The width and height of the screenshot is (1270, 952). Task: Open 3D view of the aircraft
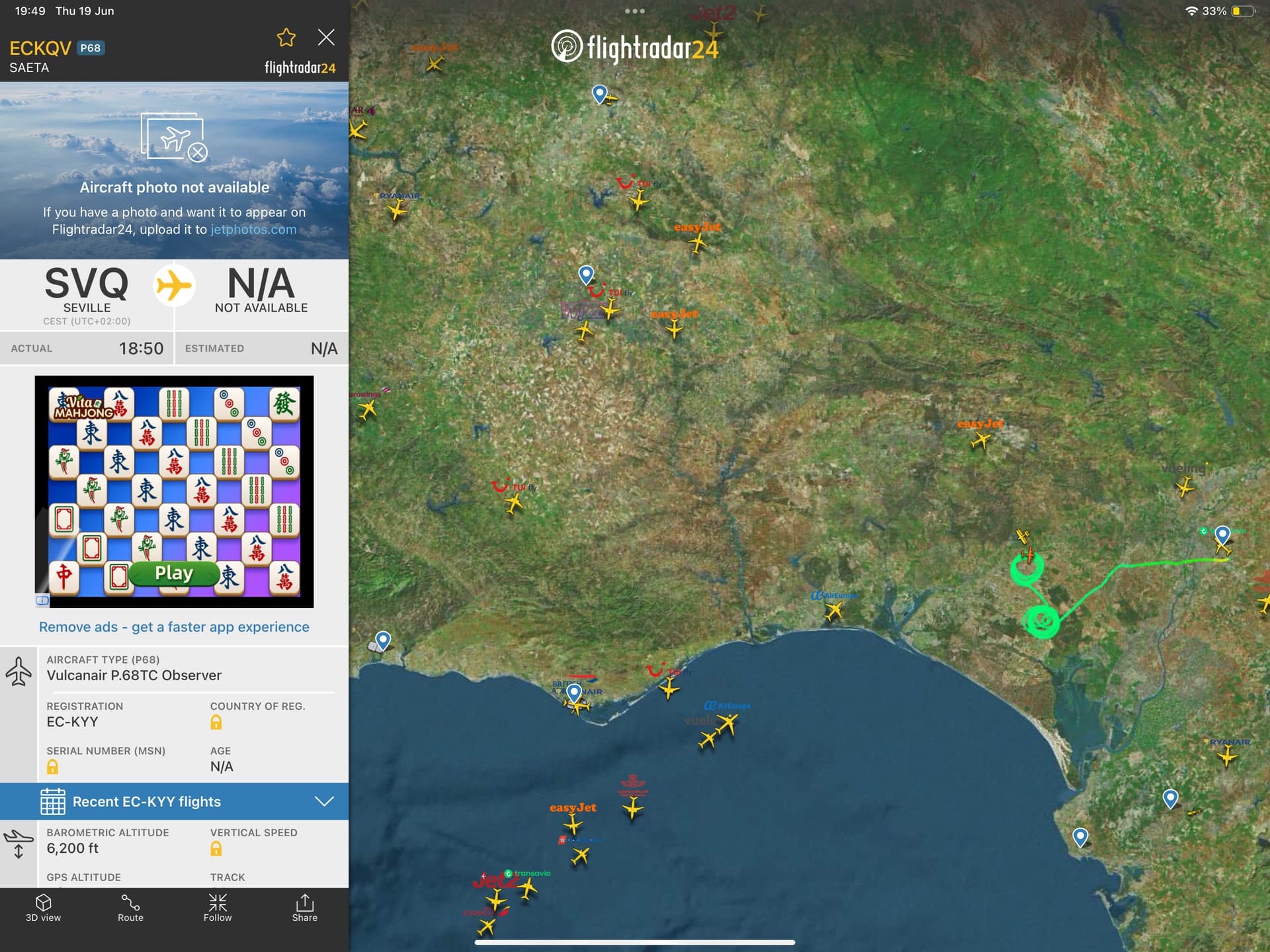pos(43,908)
